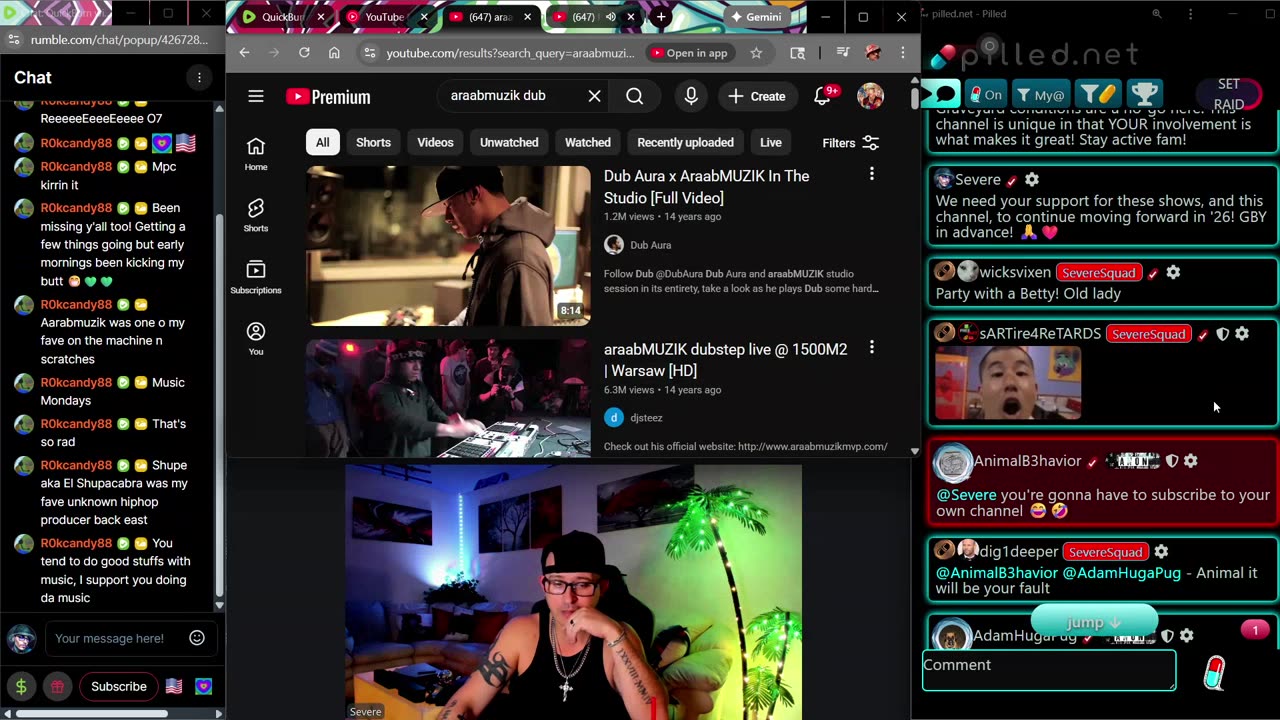Image resolution: width=1280 pixels, height=720 pixels.
Task: Click the Dub Aura studio video thumbnail
Action: [448, 246]
